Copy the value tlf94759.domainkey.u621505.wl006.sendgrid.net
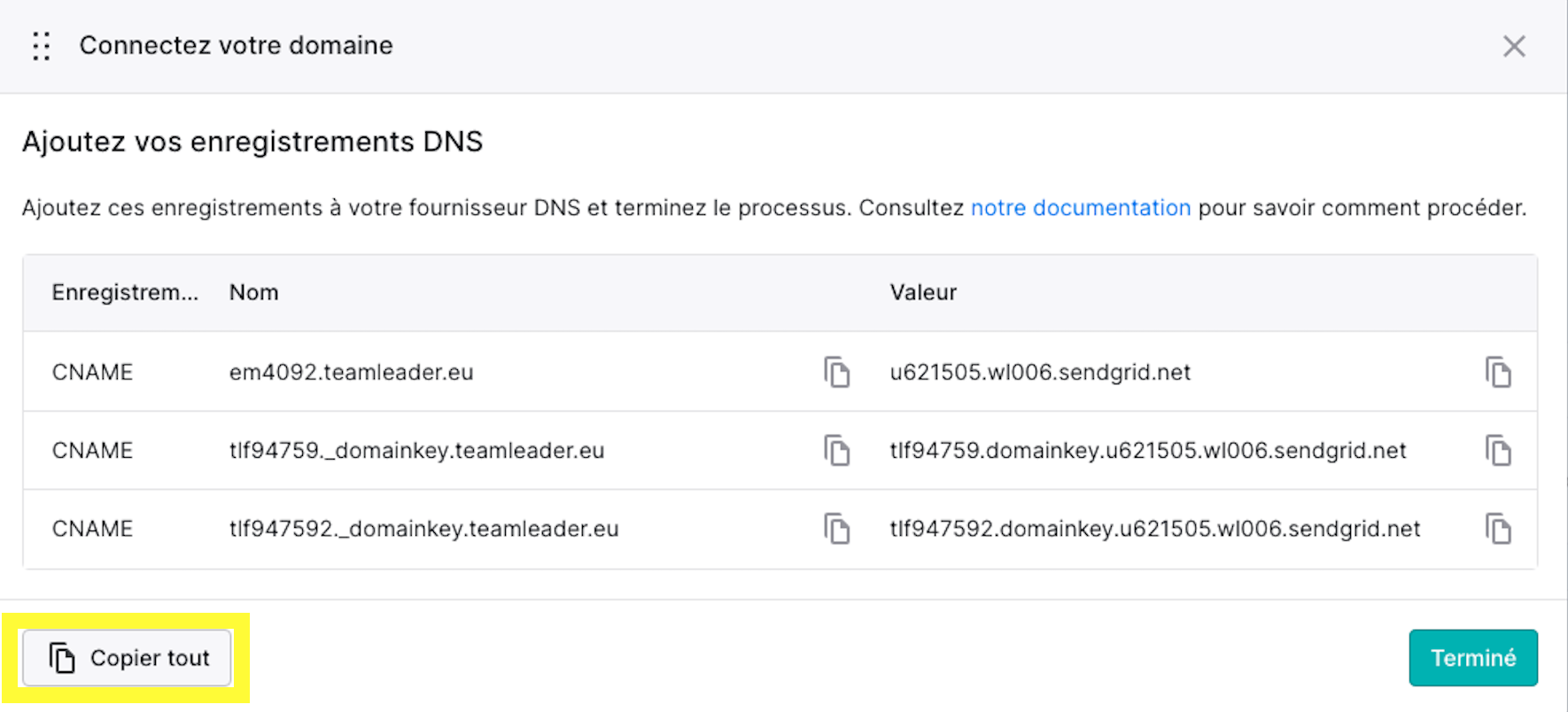The height and width of the screenshot is (712, 1568). tap(1498, 450)
